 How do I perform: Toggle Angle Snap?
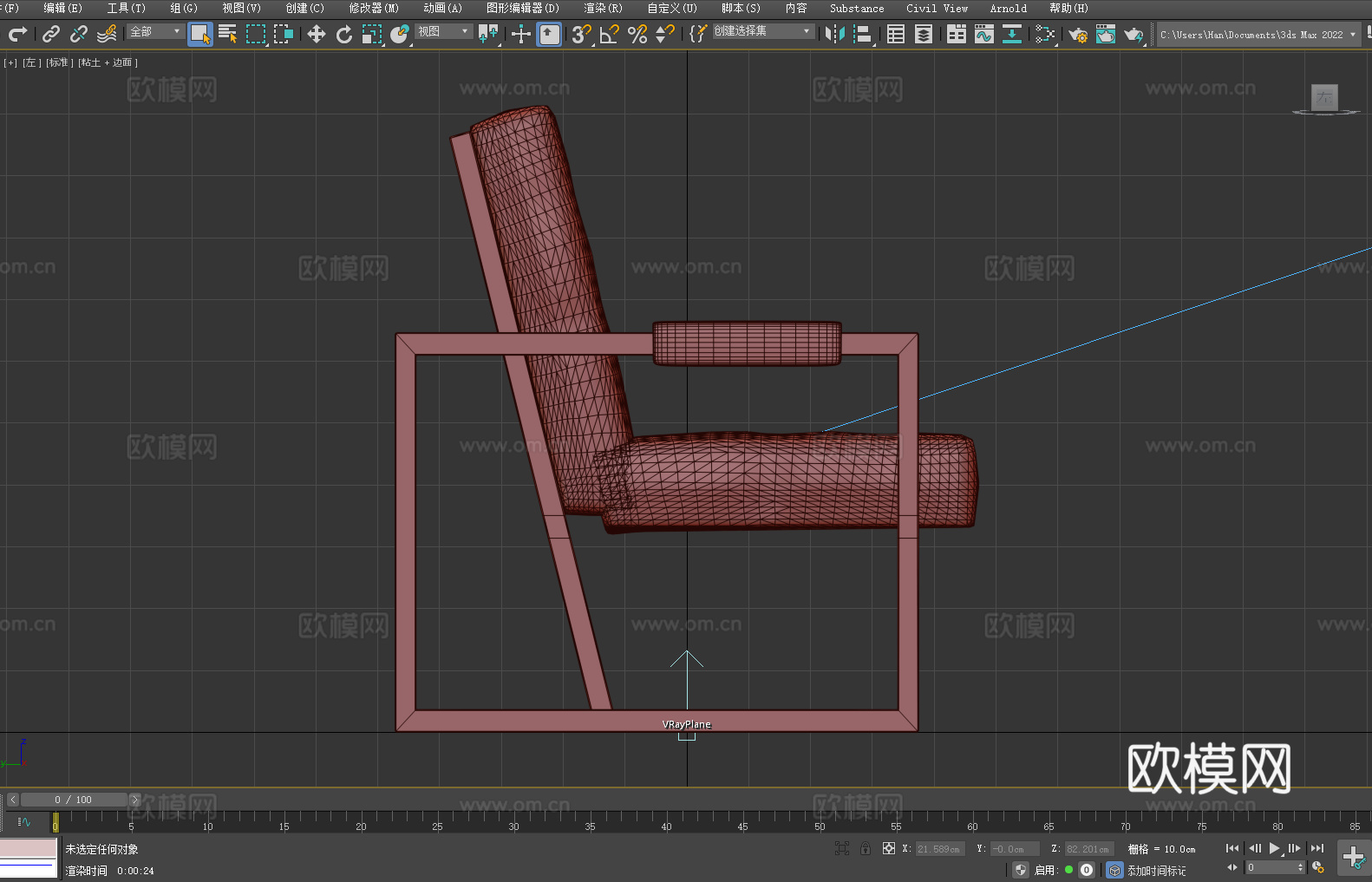coord(610,34)
